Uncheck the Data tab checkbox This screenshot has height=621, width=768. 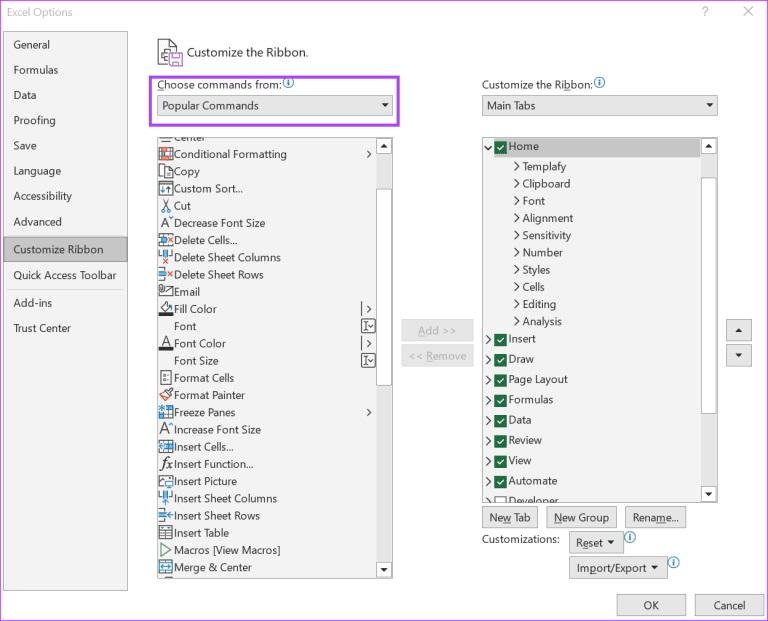coord(500,421)
